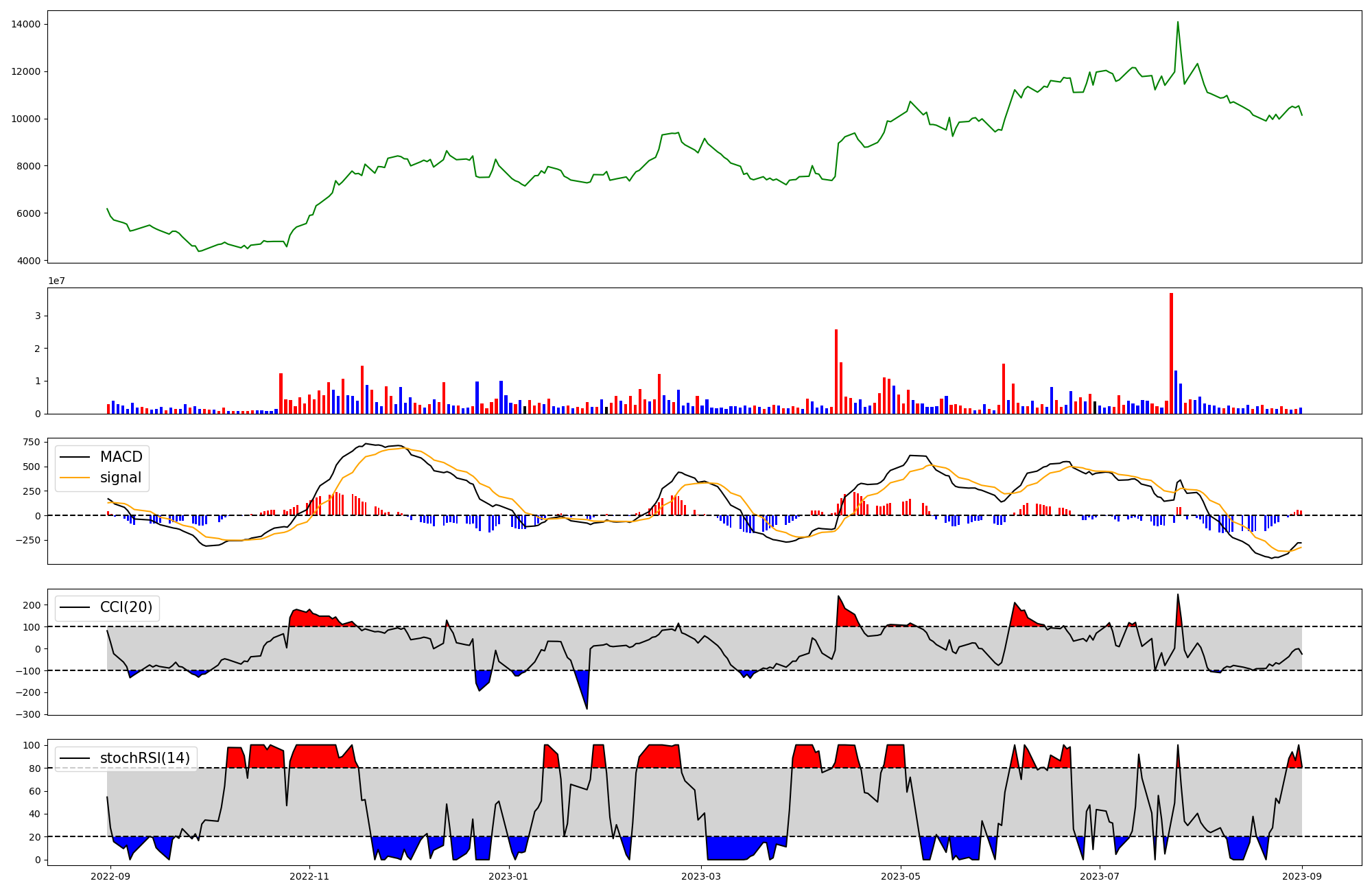Click the 2023-07 x-axis date label
Screen dimensions: 1372x892
[1100, 876]
